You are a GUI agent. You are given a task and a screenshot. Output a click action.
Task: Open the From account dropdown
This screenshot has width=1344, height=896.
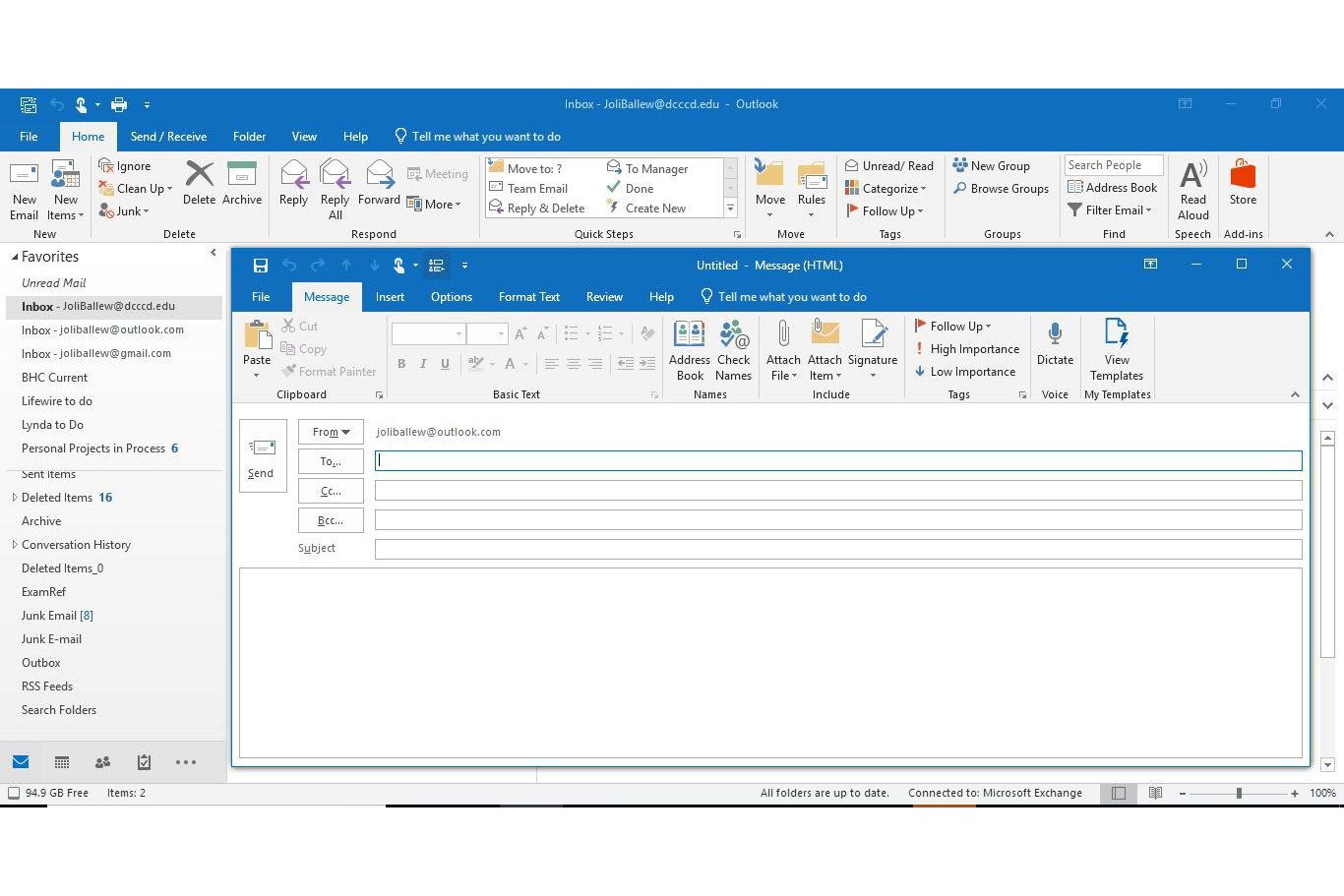[x=331, y=432]
